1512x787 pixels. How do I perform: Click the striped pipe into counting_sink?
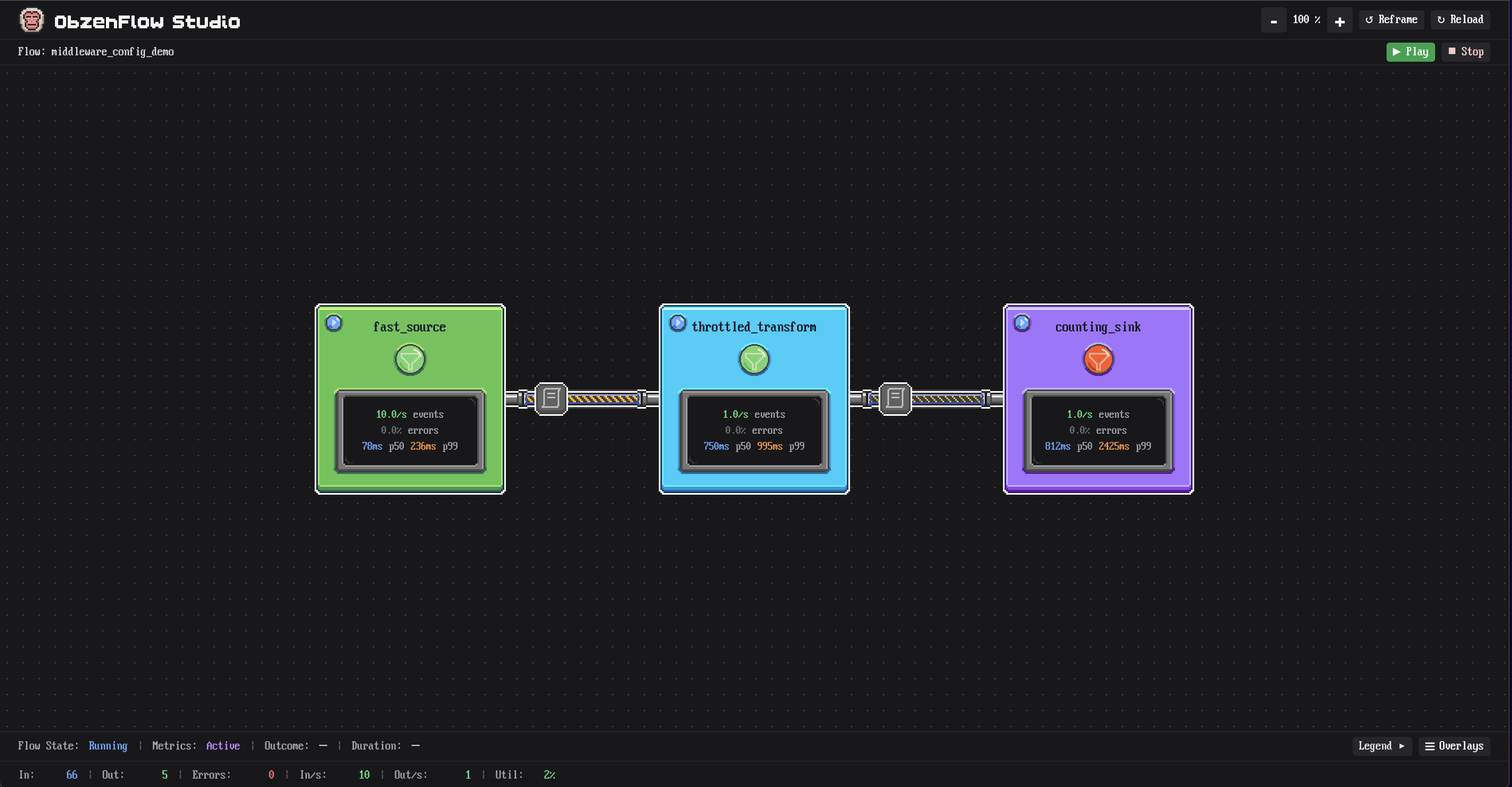[x=947, y=399]
